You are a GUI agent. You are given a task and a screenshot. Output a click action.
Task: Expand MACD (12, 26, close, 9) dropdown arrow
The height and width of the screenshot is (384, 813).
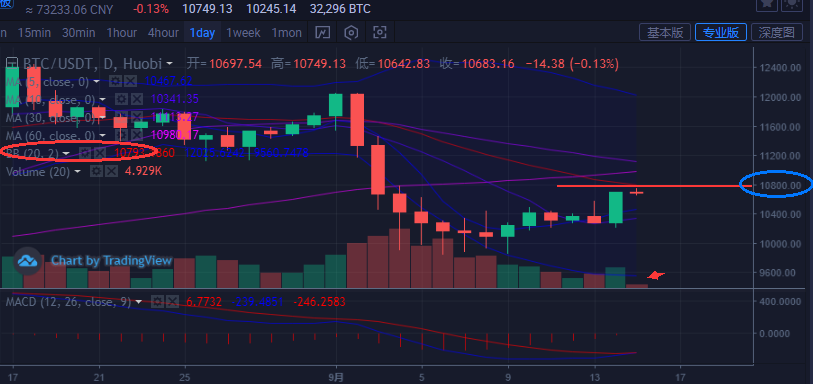(138, 302)
